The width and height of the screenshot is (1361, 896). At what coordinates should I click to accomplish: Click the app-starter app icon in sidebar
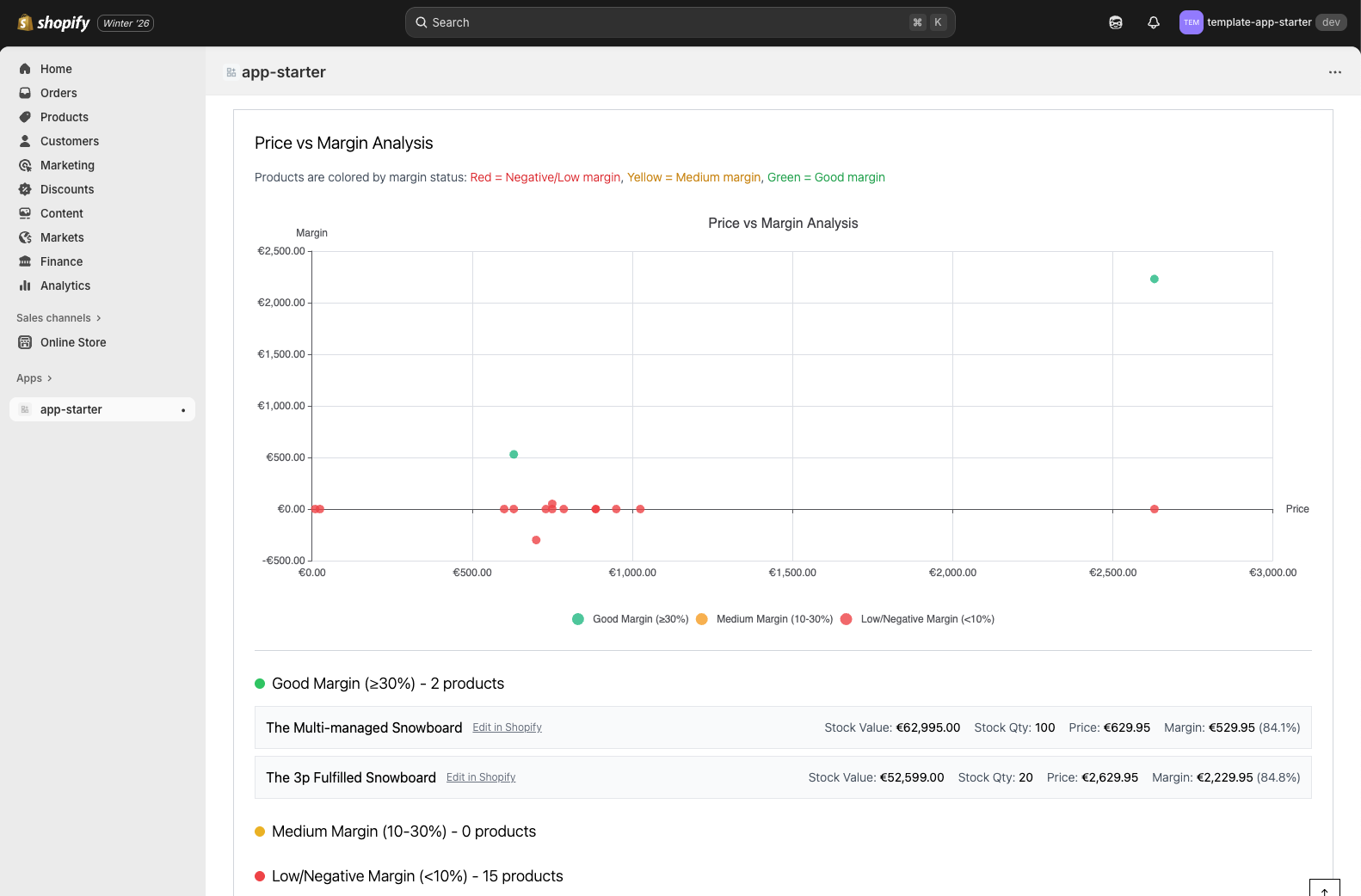[x=25, y=409]
